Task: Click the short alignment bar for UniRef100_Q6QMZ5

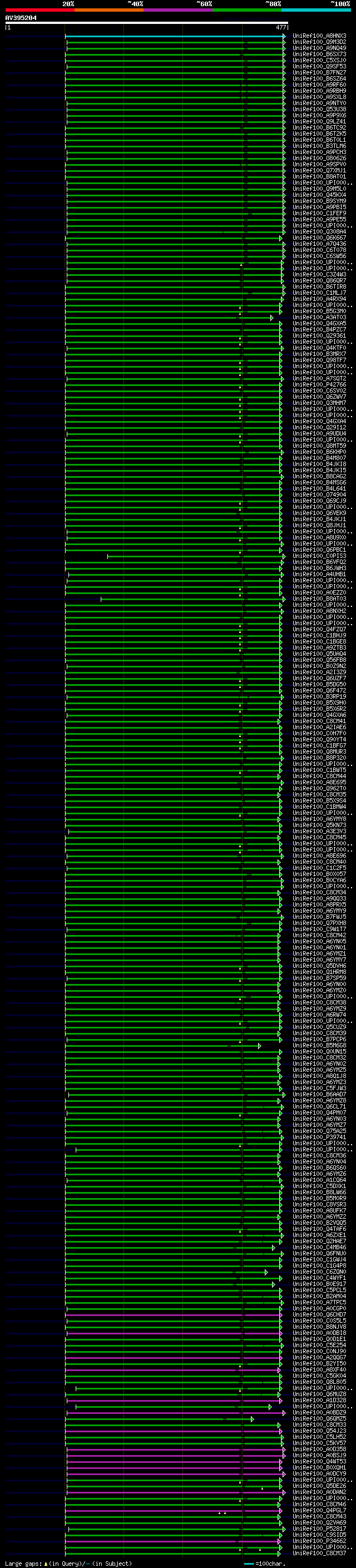Action: click(160, 1419)
